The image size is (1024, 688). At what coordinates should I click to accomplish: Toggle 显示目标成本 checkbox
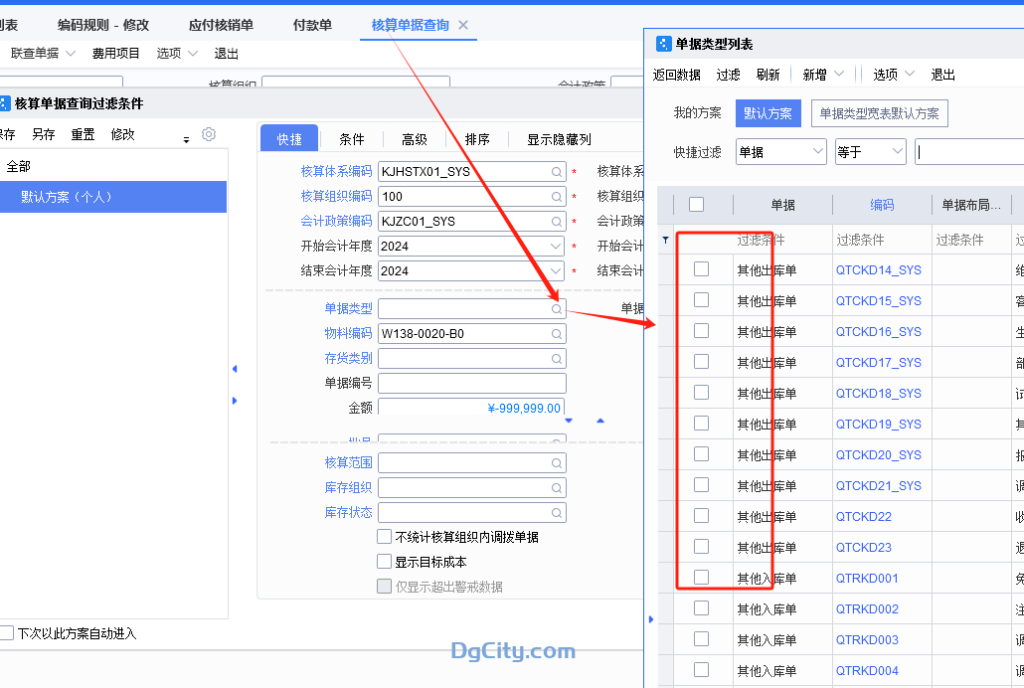(x=384, y=562)
